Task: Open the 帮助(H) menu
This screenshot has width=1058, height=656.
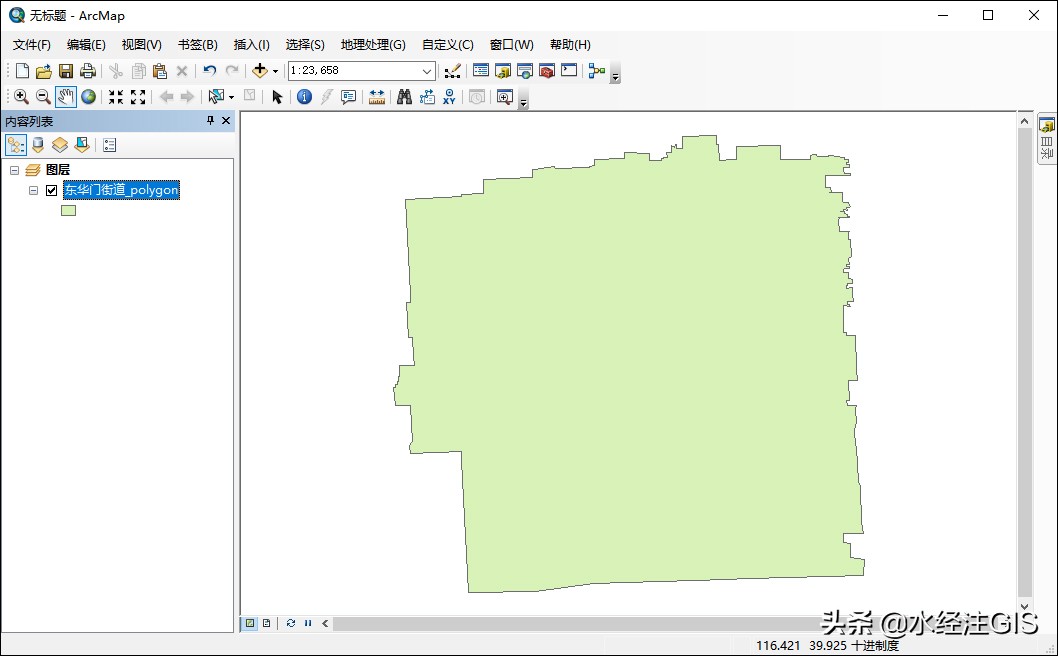Action: pos(569,45)
